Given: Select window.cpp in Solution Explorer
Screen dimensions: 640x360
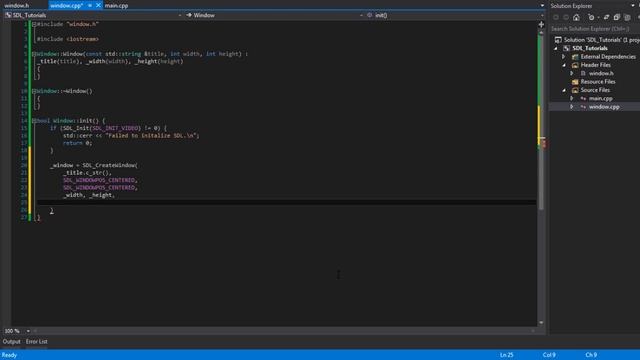Looking at the screenshot, I should tap(604, 107).
